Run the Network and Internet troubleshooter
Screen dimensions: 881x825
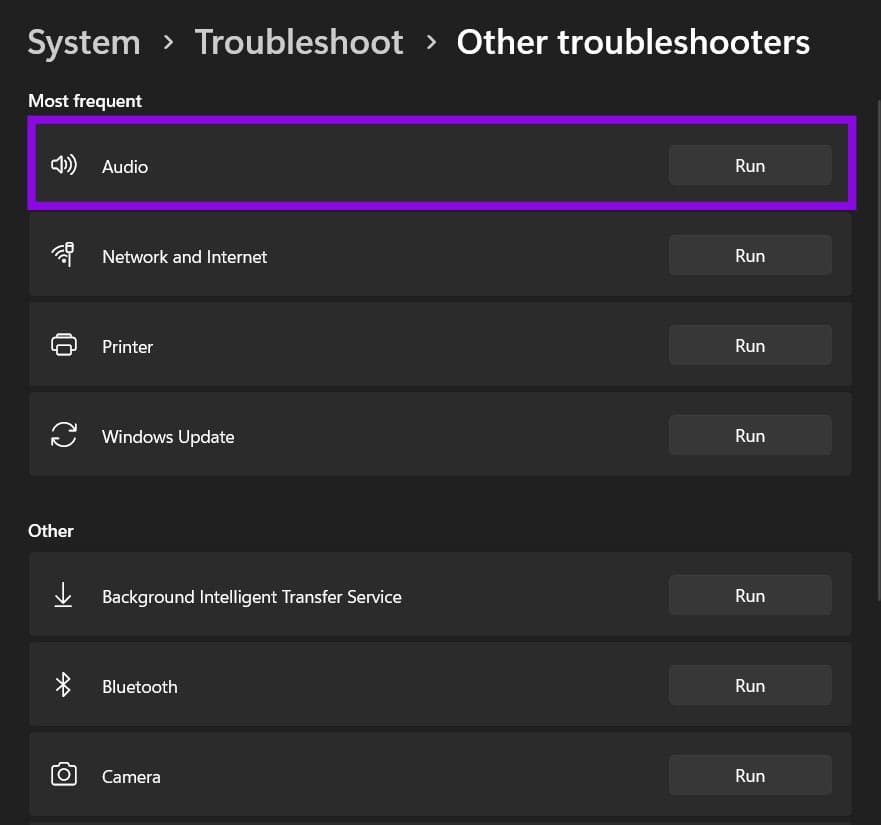[x=750, y=255]
